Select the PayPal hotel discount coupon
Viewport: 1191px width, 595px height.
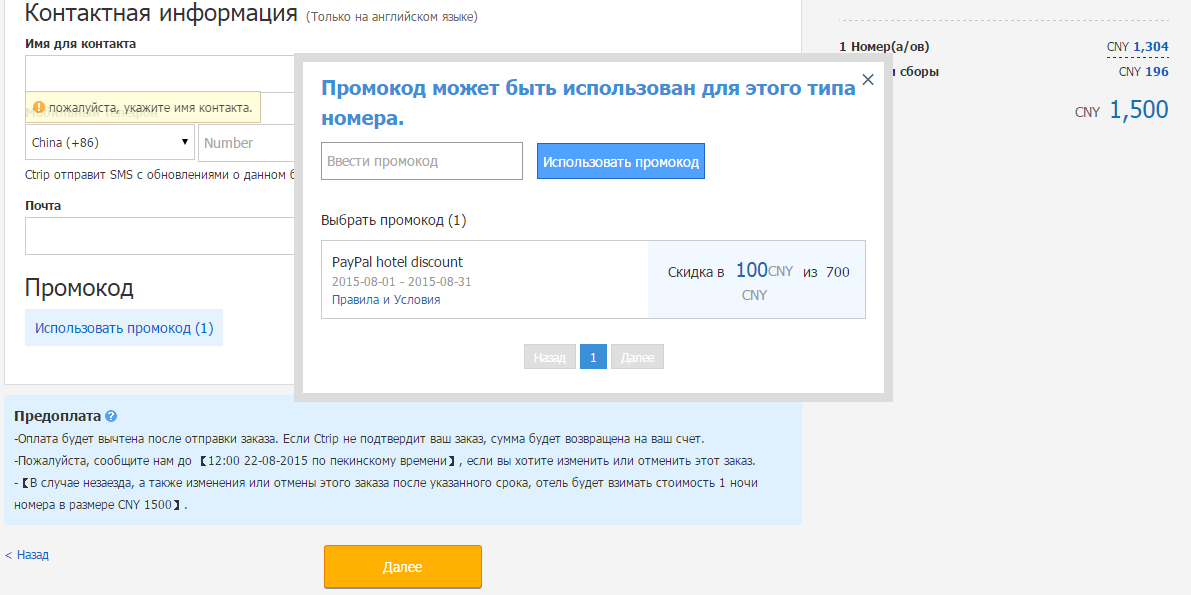coord(593,280)
